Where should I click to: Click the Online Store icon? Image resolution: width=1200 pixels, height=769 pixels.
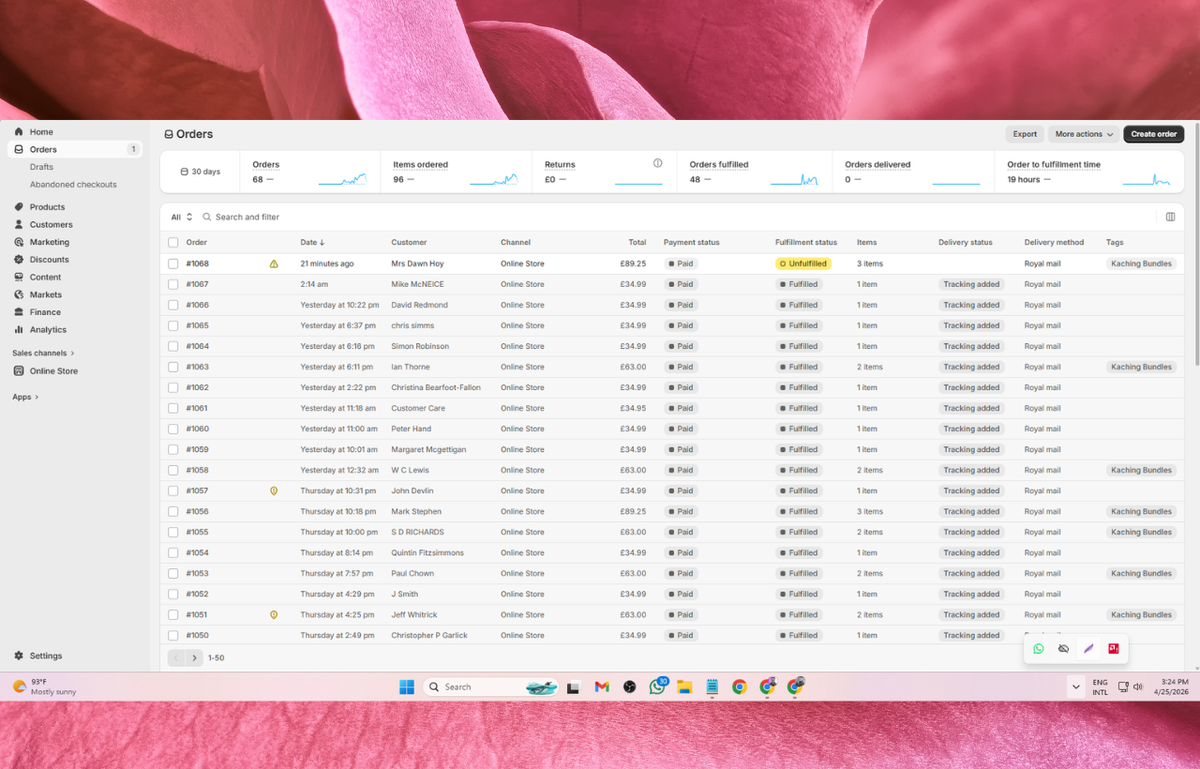coord(19,371)
